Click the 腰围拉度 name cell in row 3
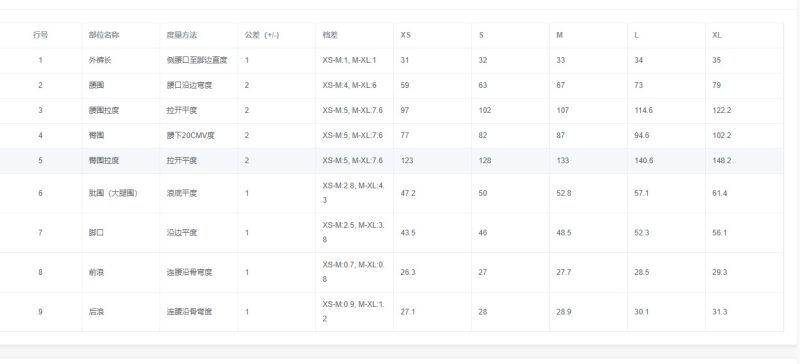 click(104, 110)
